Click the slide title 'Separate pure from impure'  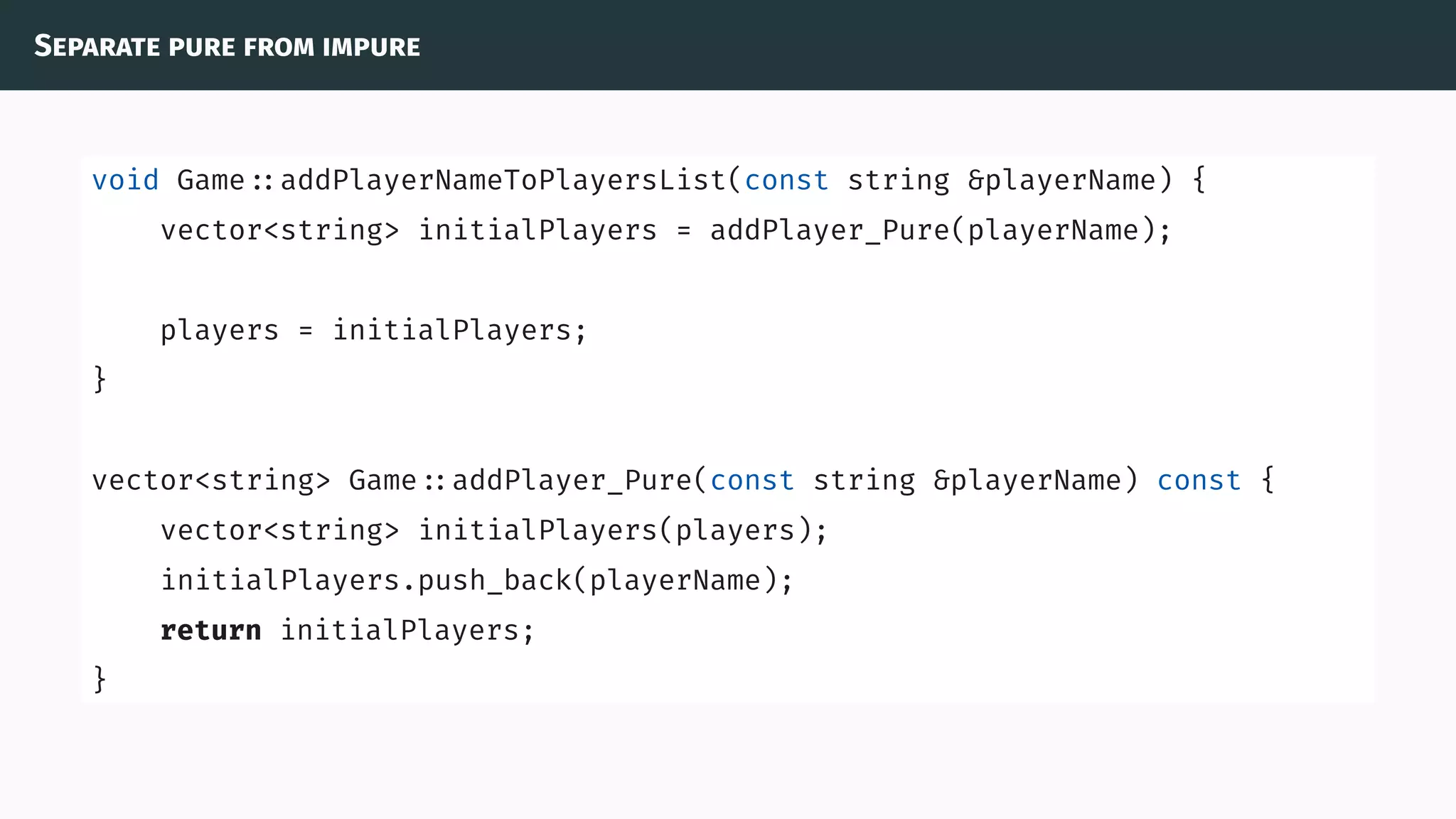click(x=227, y=46)
